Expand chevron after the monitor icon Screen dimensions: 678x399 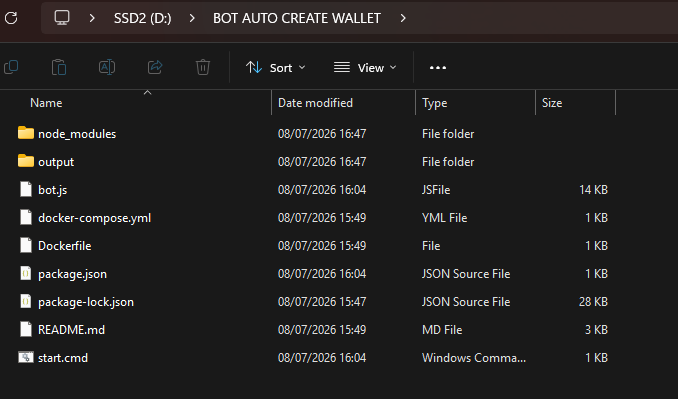tap(92, 18)
